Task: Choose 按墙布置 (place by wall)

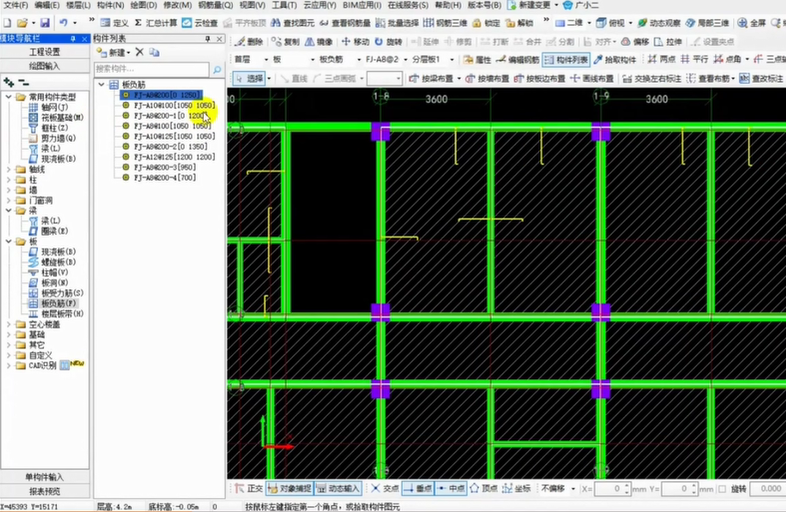Action: pyautogui.click(x=487, y=79)
